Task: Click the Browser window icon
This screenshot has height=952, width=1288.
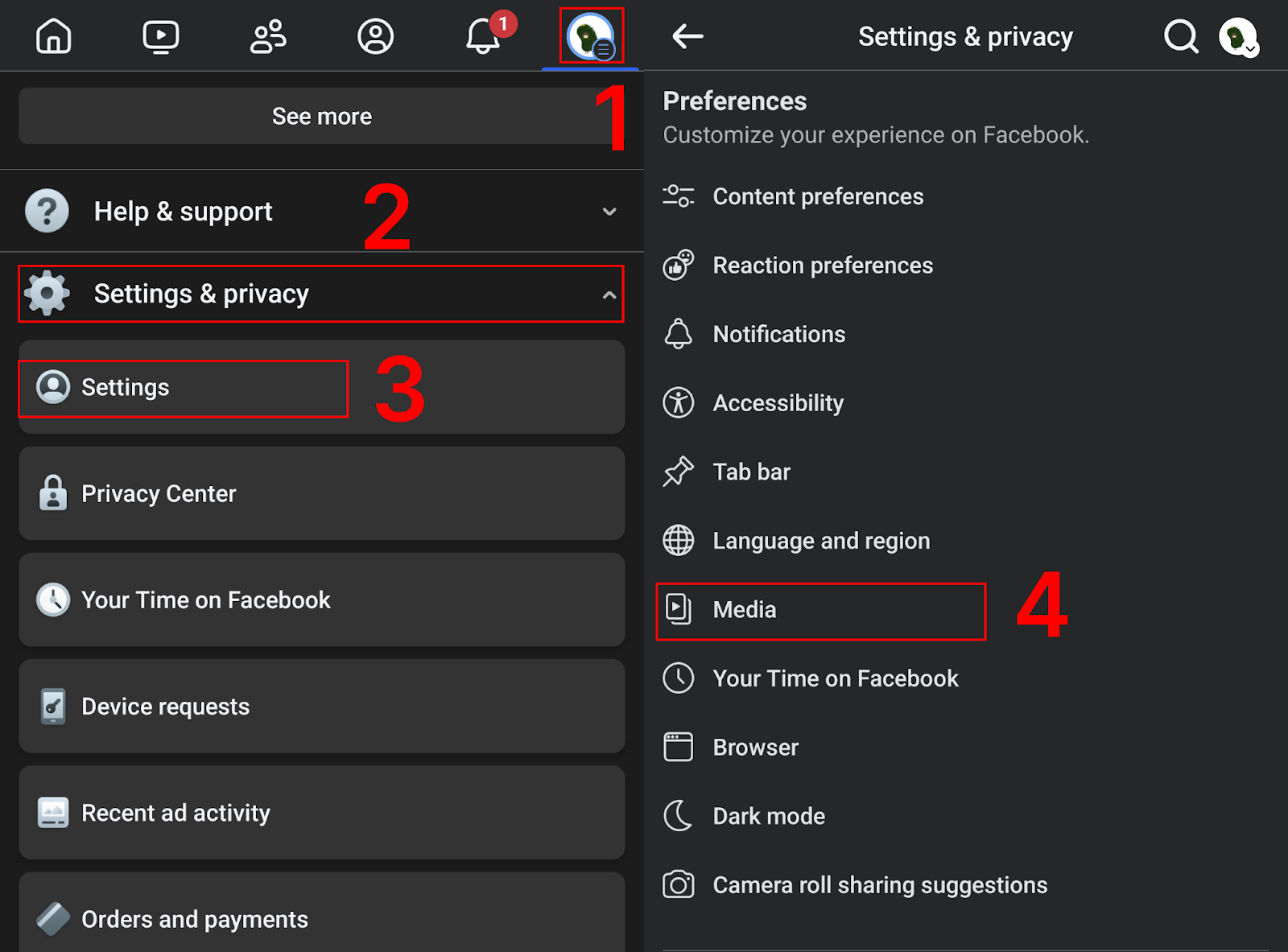Action: [678, 747]
